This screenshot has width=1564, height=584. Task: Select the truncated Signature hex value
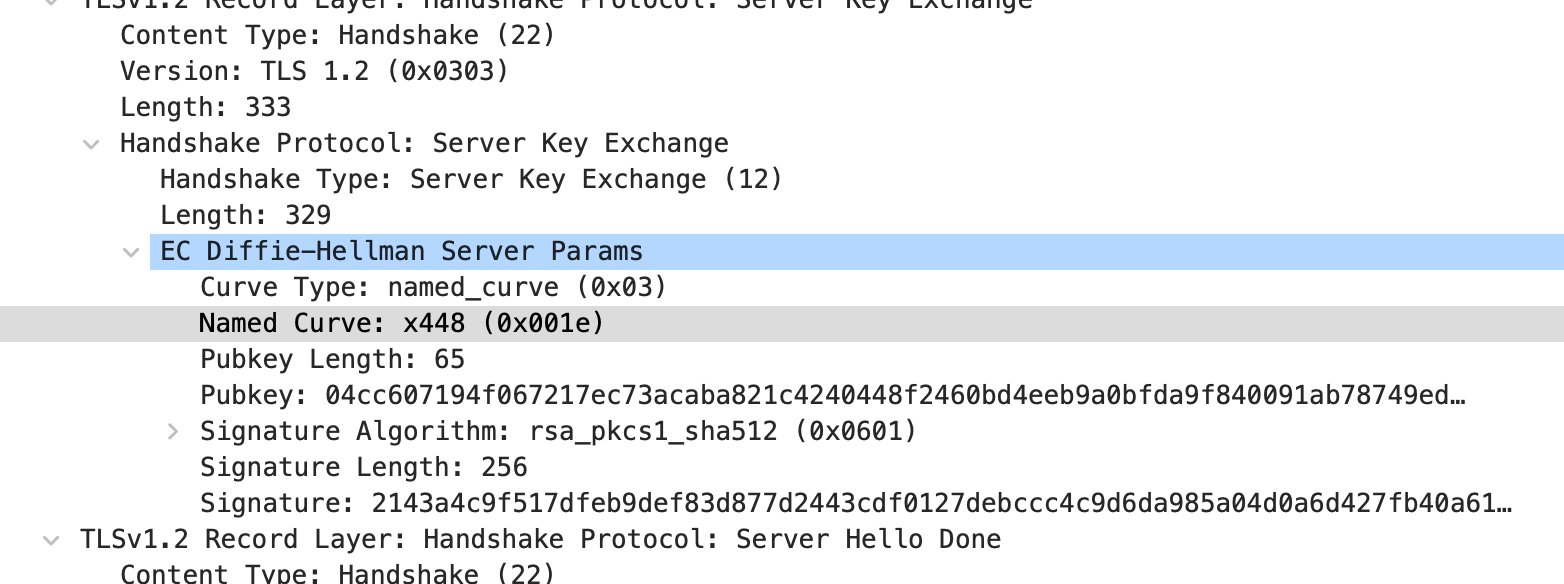700,503
